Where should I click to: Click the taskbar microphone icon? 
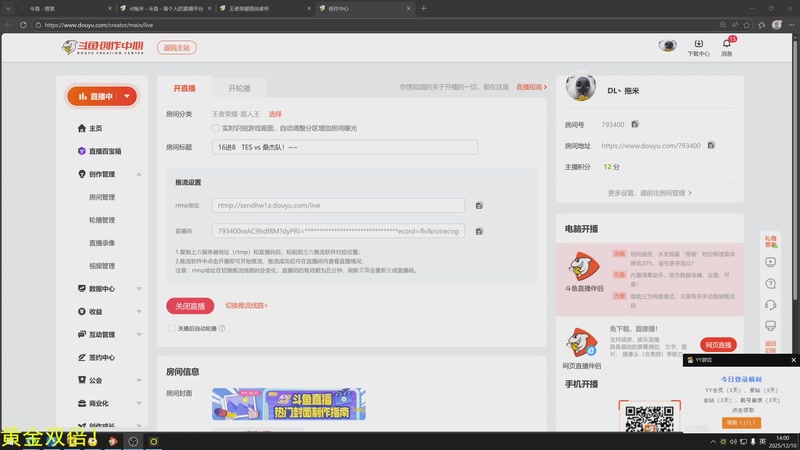(753, 441)
